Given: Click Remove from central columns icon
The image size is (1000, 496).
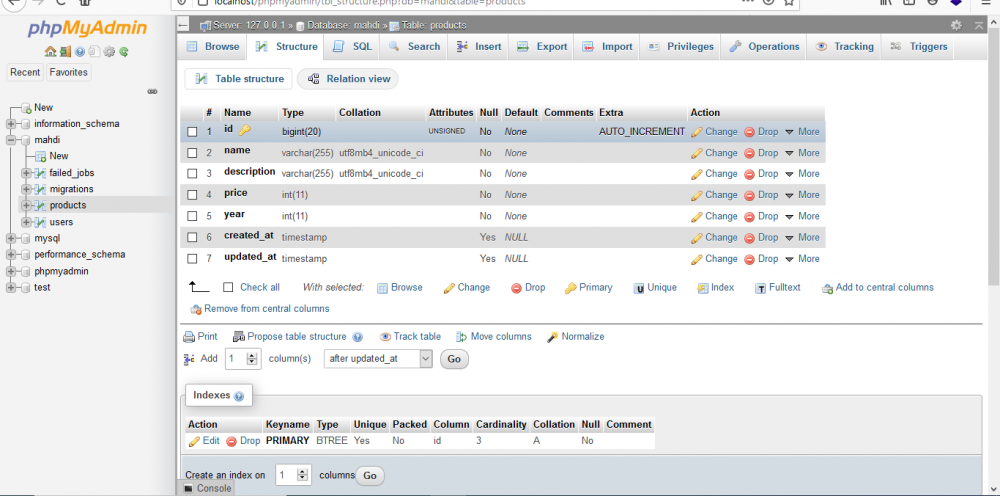Looking at the screenshot, I should pyautogui.click(x=196, y=309).
